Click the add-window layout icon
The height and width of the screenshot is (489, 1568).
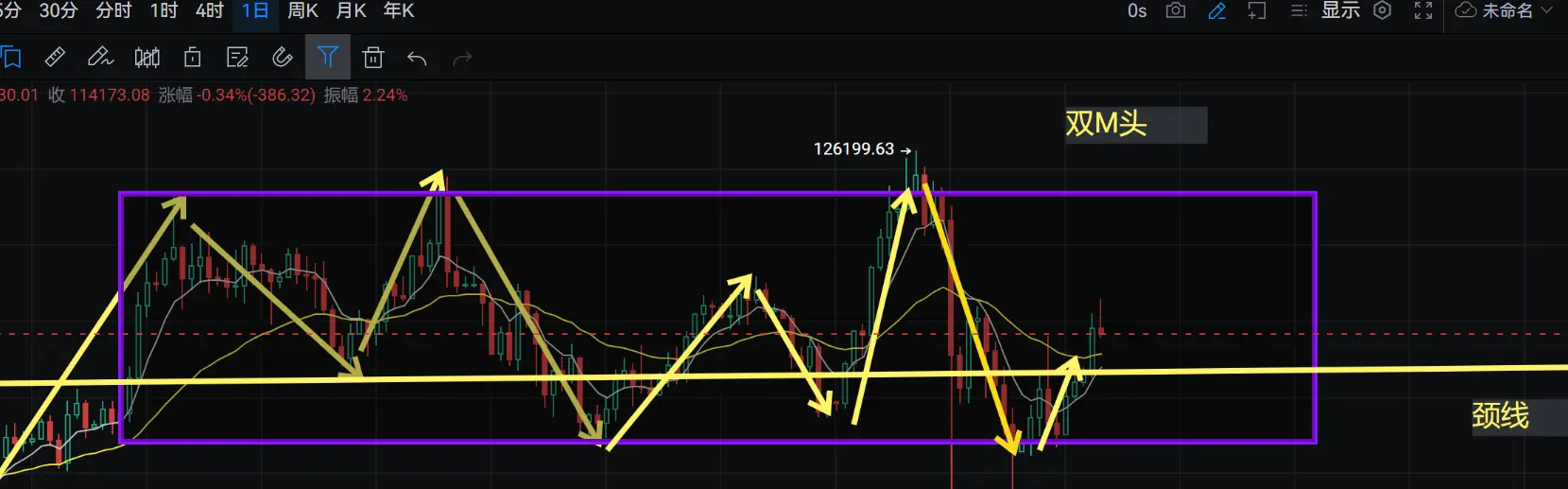1257,11
